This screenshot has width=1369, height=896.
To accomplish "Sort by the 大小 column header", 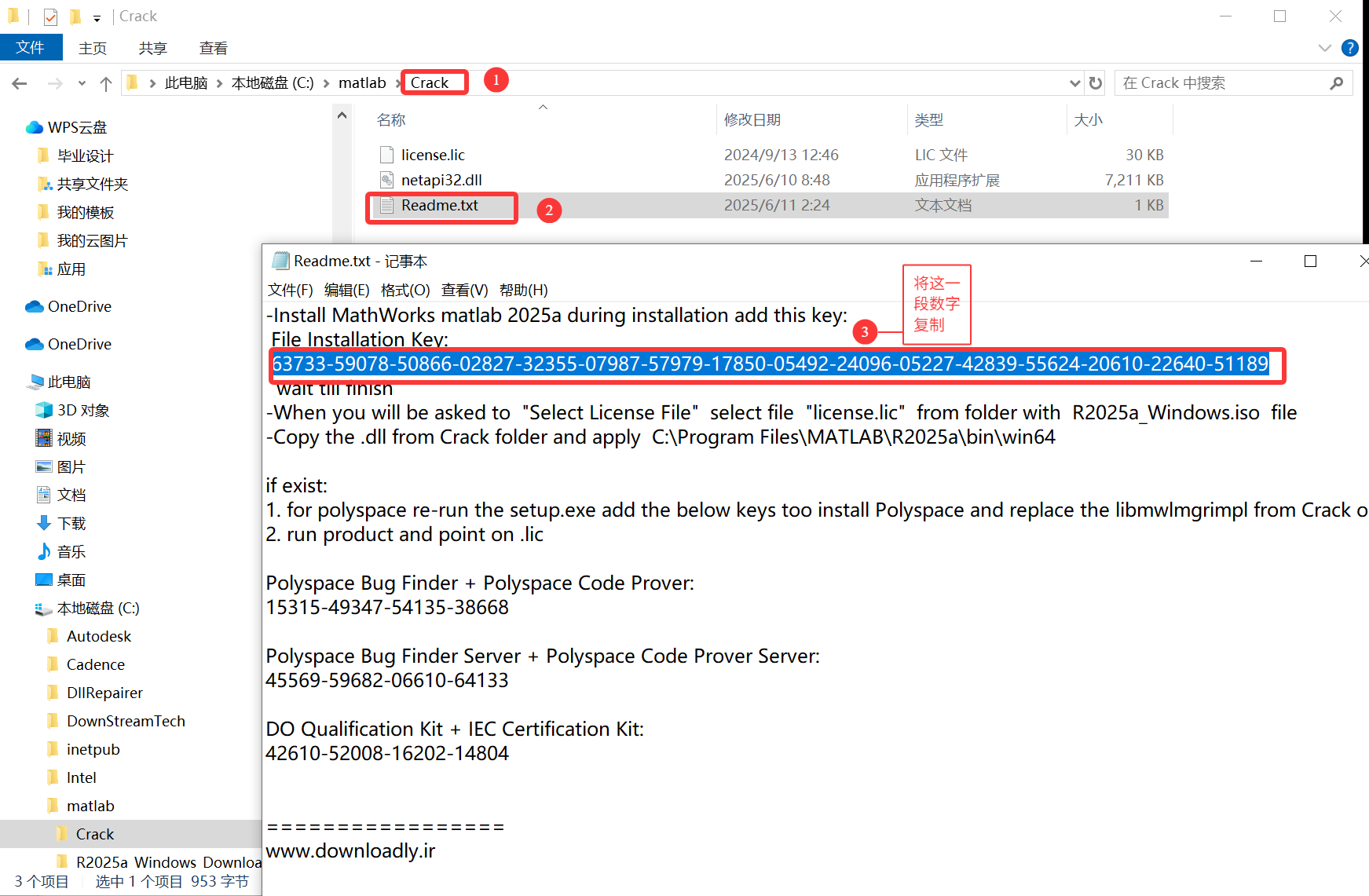I will point(1089,120).
